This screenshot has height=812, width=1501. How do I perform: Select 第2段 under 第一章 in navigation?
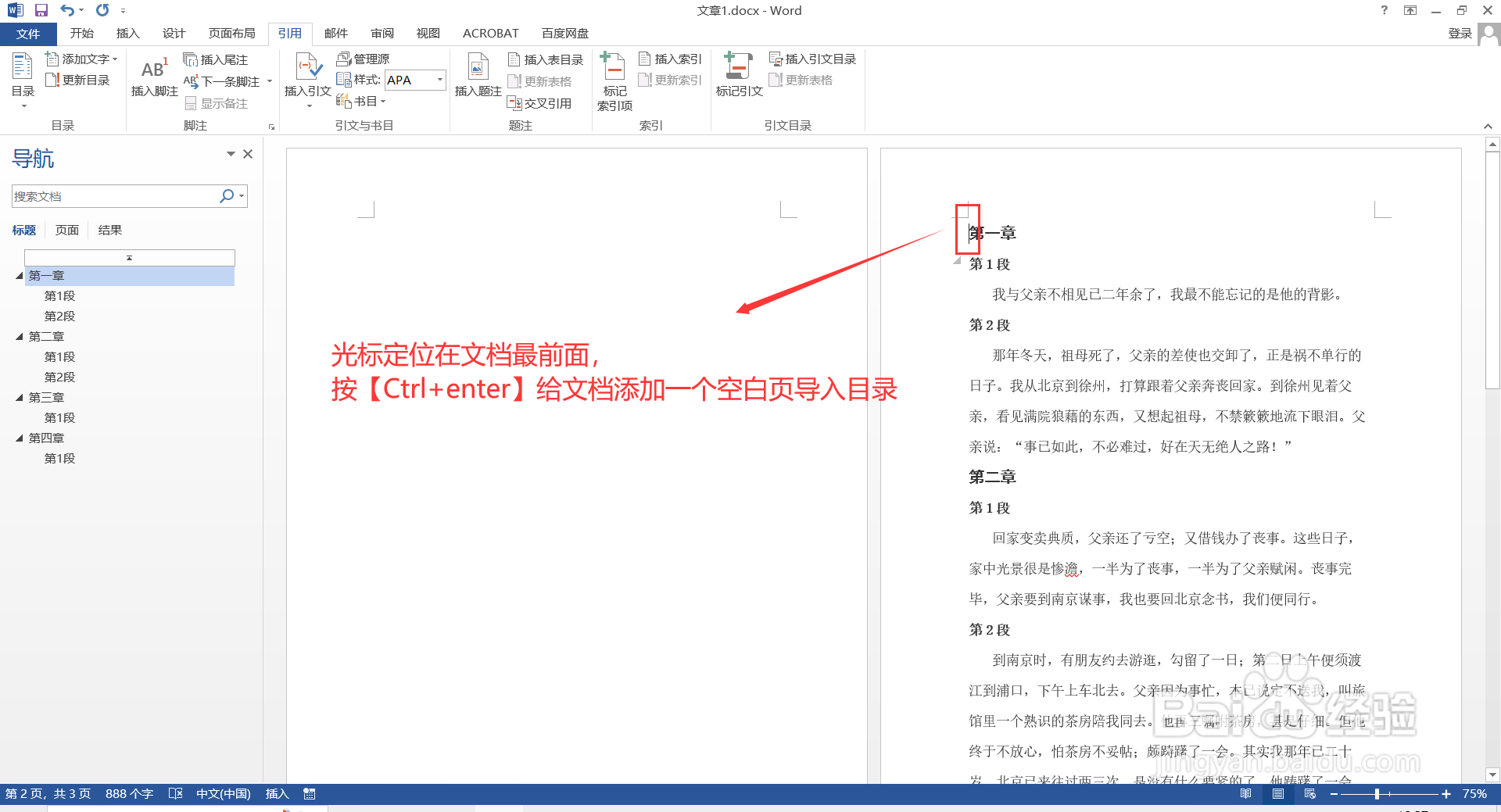59,316
